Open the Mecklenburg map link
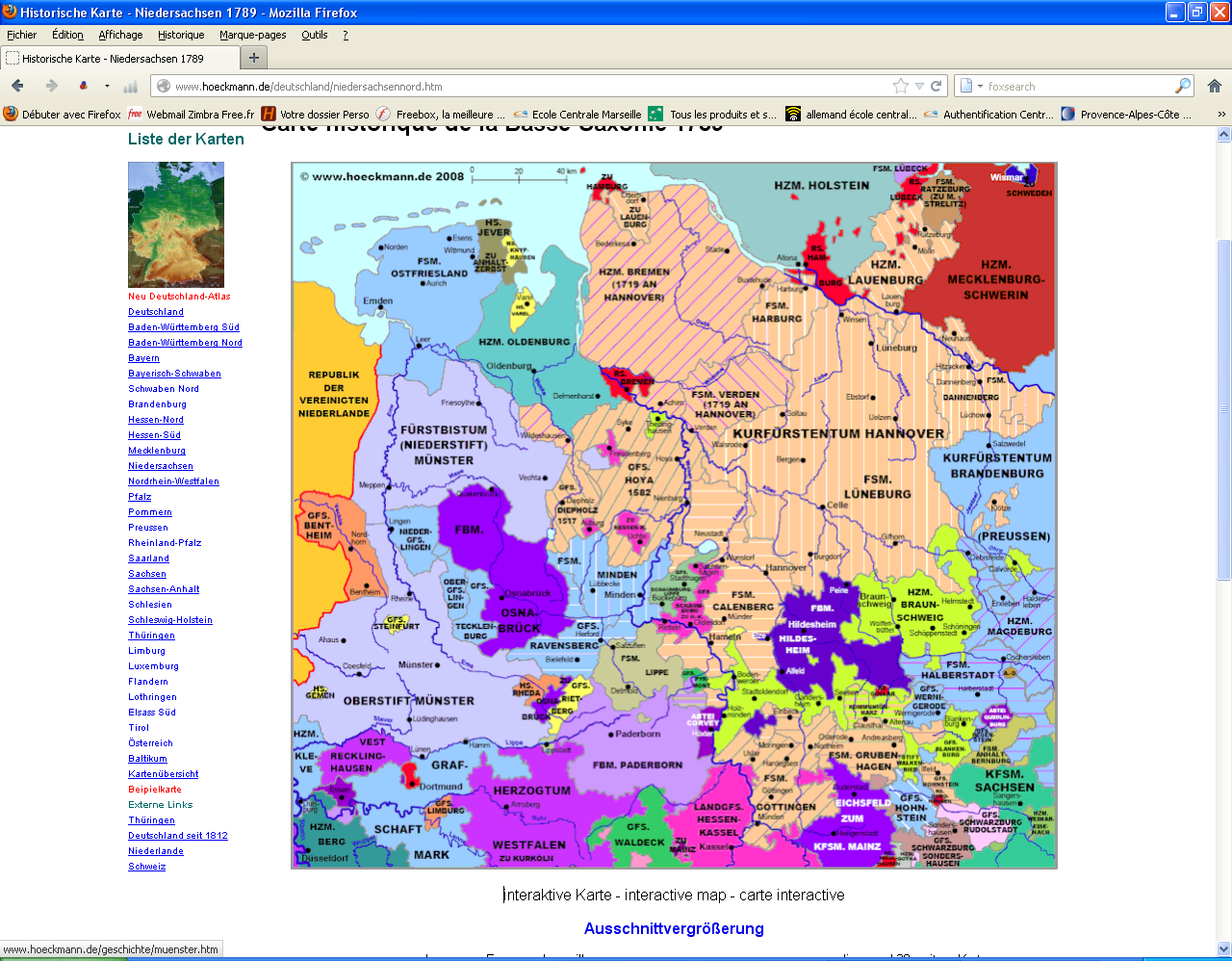This screenshot has height=961, width=1232. coord(157,451)
